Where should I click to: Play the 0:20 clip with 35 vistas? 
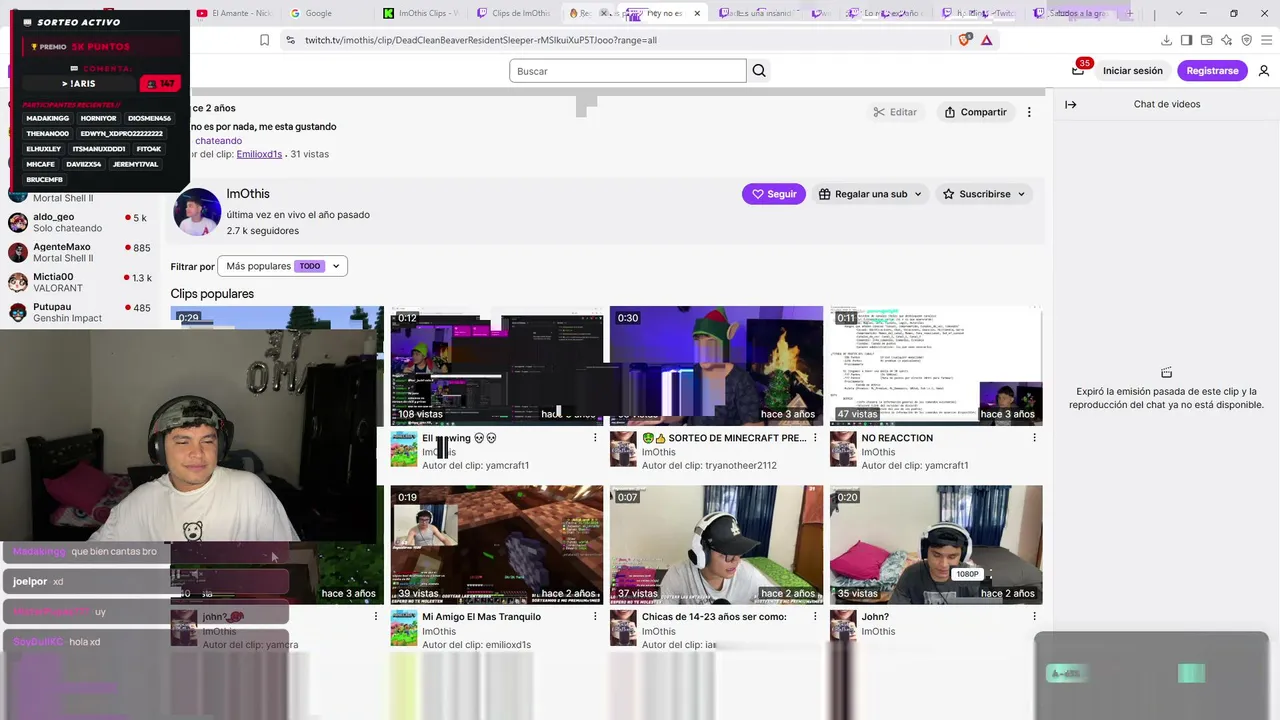point(936,545)
